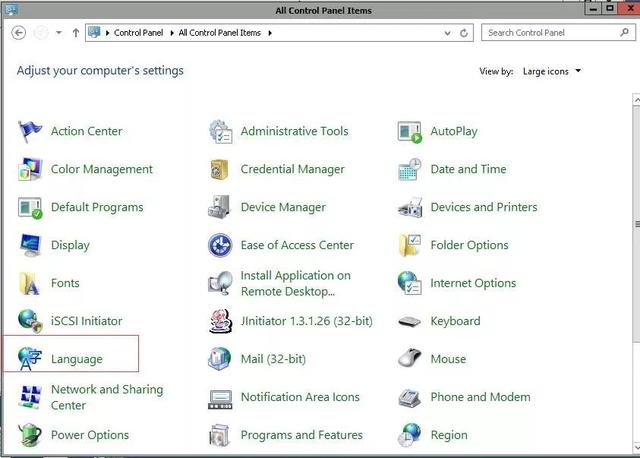The height and width of the screenshot is (458, 640).
Task: Click the Keyboard link text
Action: click(x=456, y=321)
